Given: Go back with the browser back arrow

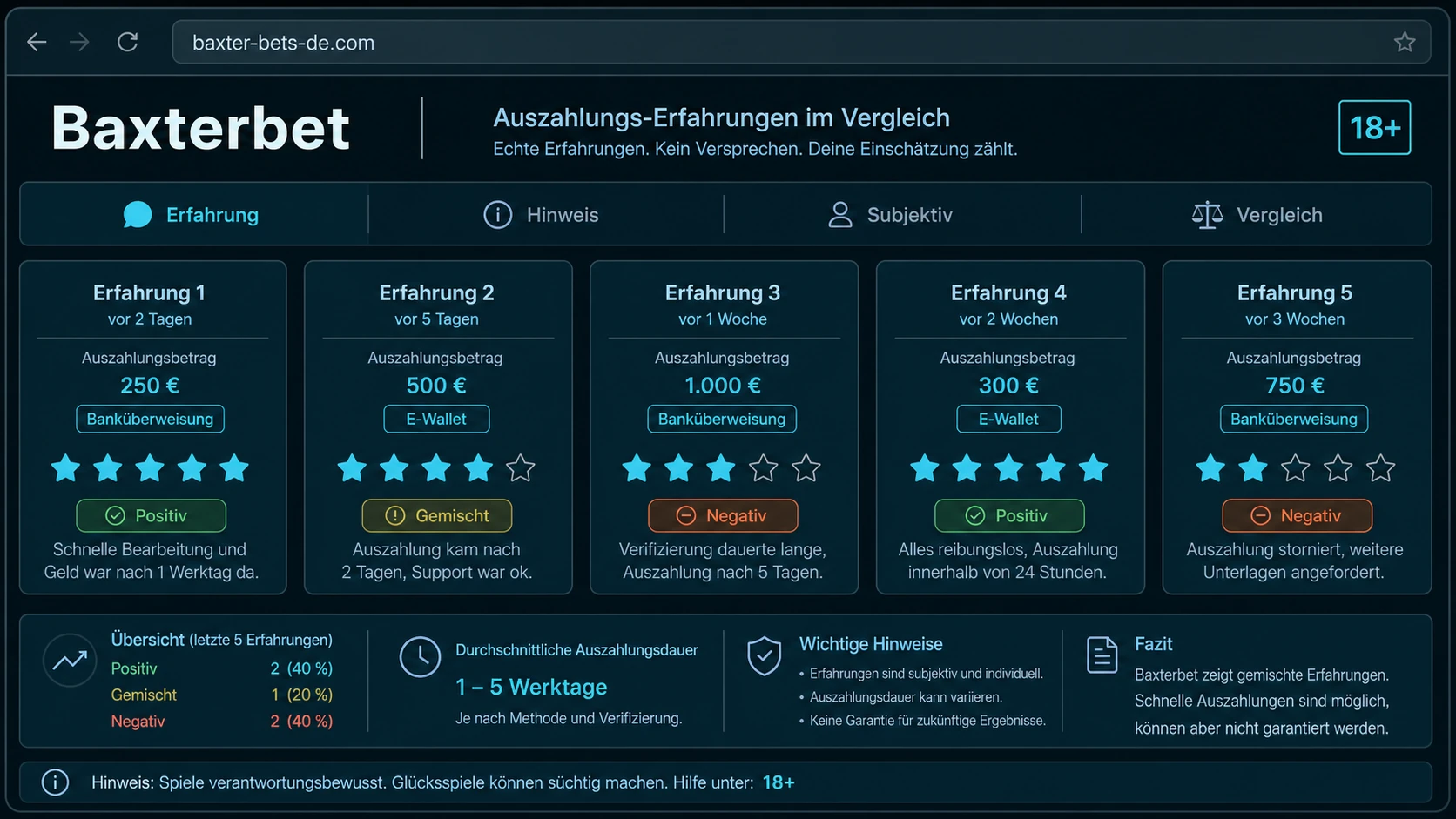Looking at the screenshot, I should 37,42.
